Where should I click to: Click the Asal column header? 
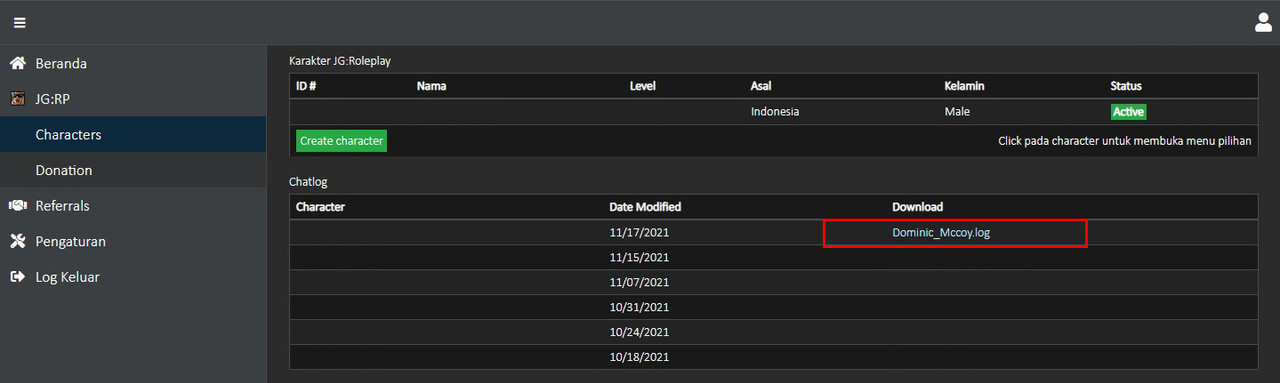click(x=761, y=86)
